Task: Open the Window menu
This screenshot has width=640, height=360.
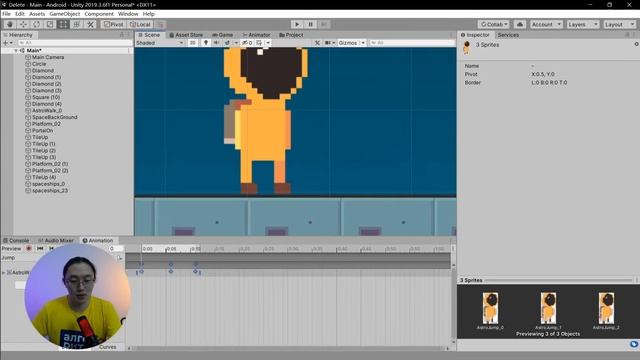Action: click(128, 14)
